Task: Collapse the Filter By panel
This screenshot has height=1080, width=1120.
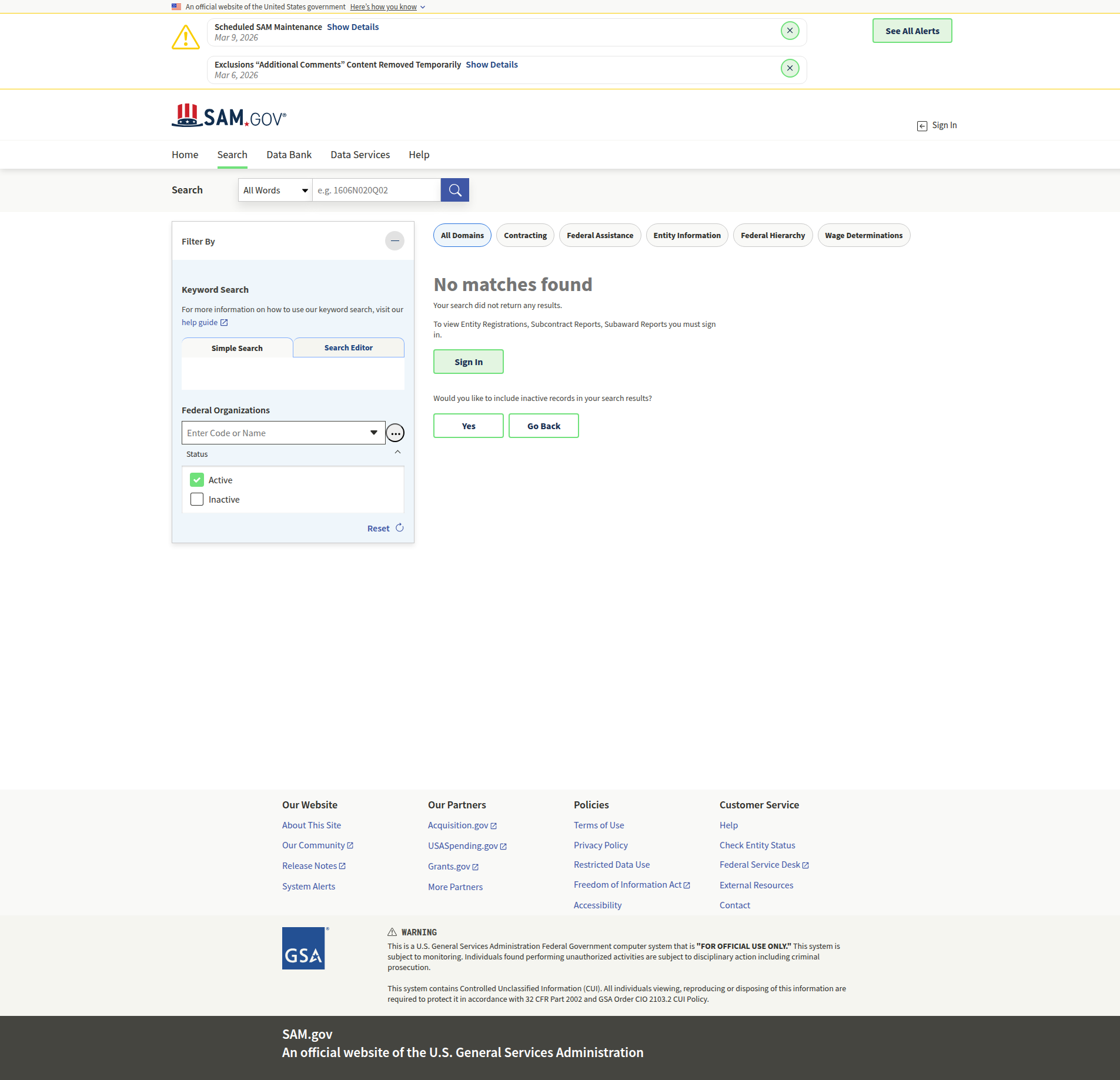Action: (x=394, y=241)
